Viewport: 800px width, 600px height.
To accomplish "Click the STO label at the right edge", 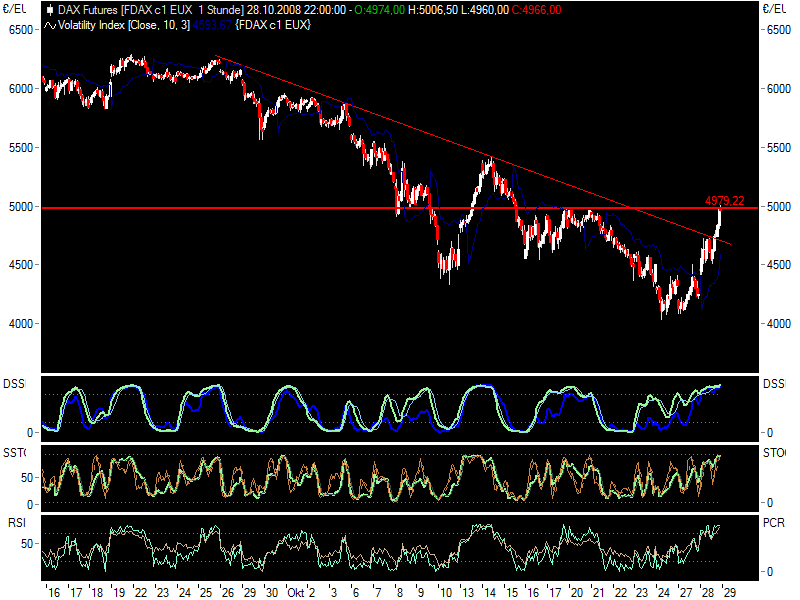I will click(x=774, y=453).
